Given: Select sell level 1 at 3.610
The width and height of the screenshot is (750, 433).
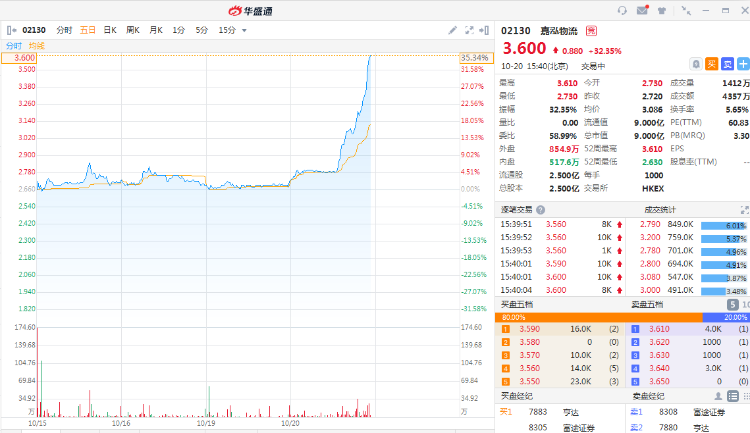Looking at the screenshot, I should coord(688,329).
